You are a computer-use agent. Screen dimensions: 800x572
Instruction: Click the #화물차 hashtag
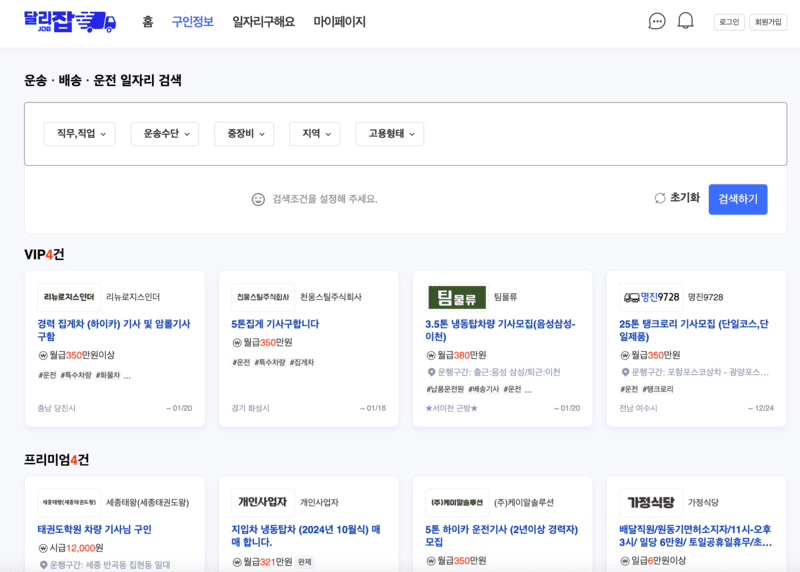click(x=108, y=376)
